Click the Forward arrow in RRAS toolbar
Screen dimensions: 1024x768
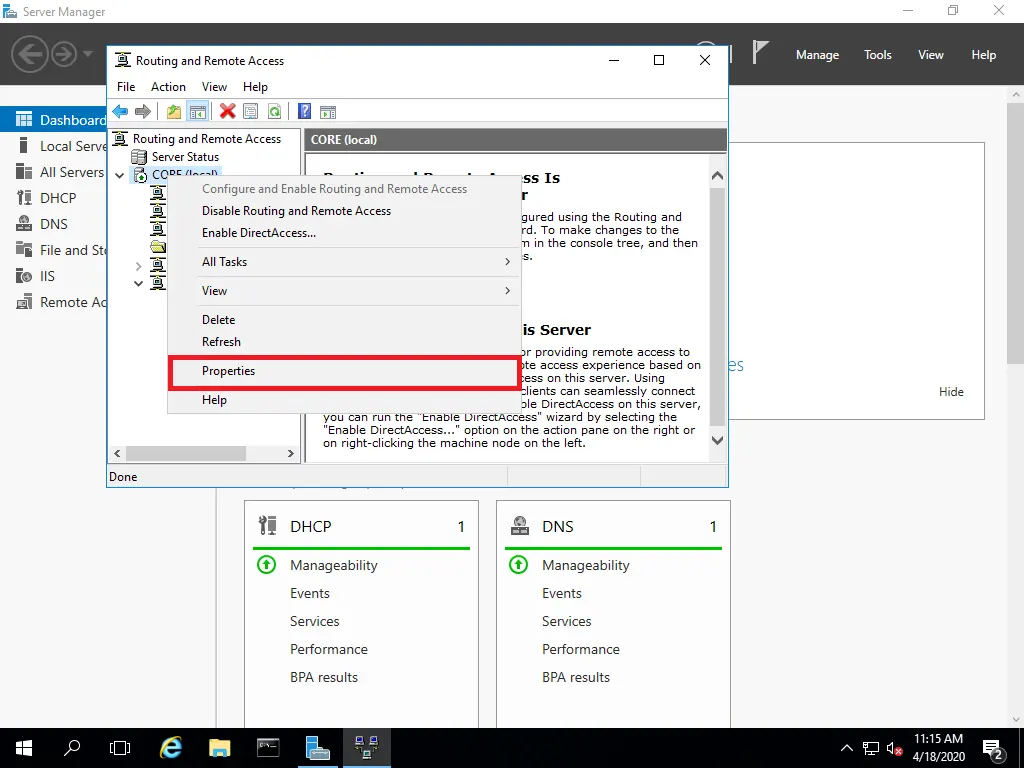(142, 112)
